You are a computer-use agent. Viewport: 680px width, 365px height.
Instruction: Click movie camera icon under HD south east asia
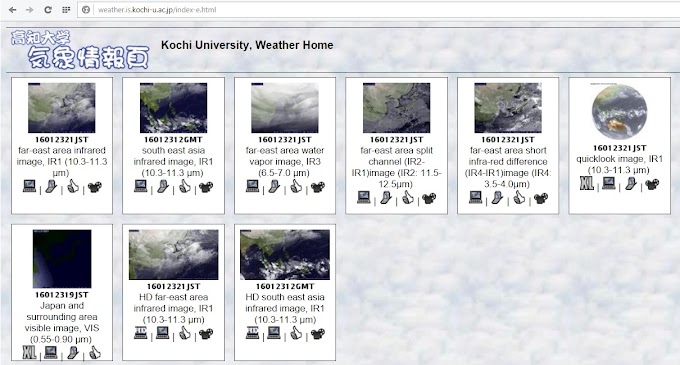[x=318, y=334]
